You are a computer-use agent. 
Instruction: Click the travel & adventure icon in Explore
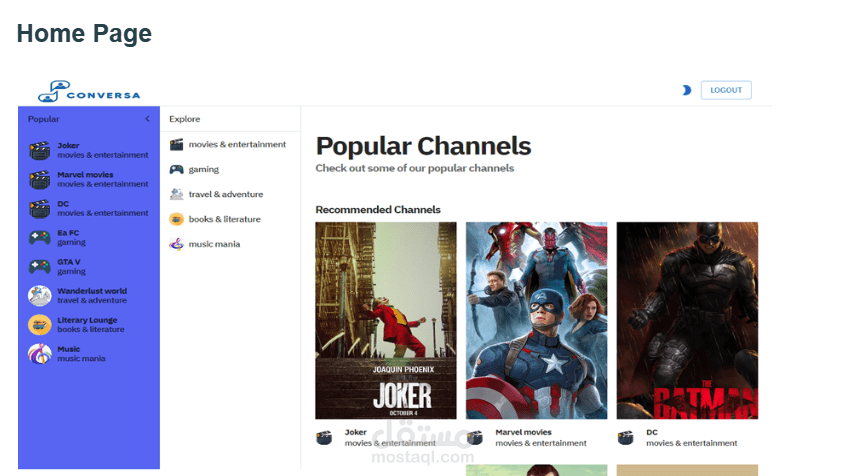pos(176,194)
